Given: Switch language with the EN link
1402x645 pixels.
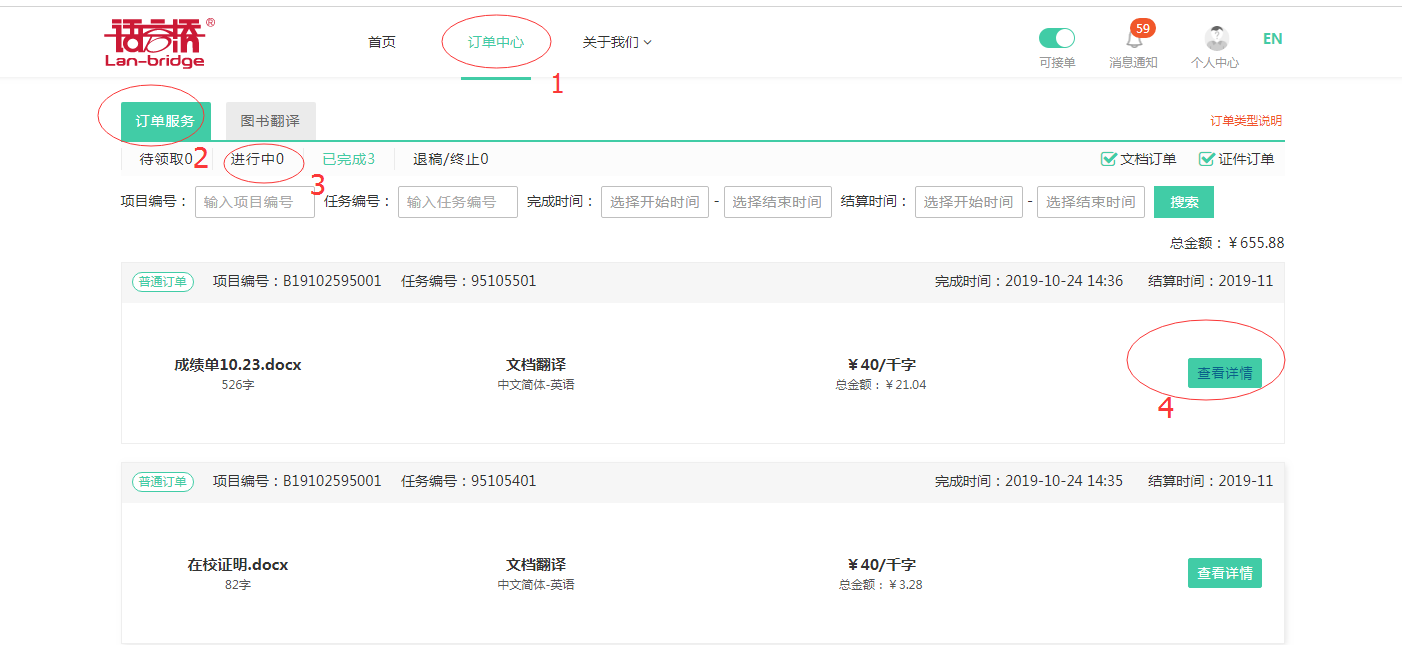Looking at the screenshot, I should 1272,39.
